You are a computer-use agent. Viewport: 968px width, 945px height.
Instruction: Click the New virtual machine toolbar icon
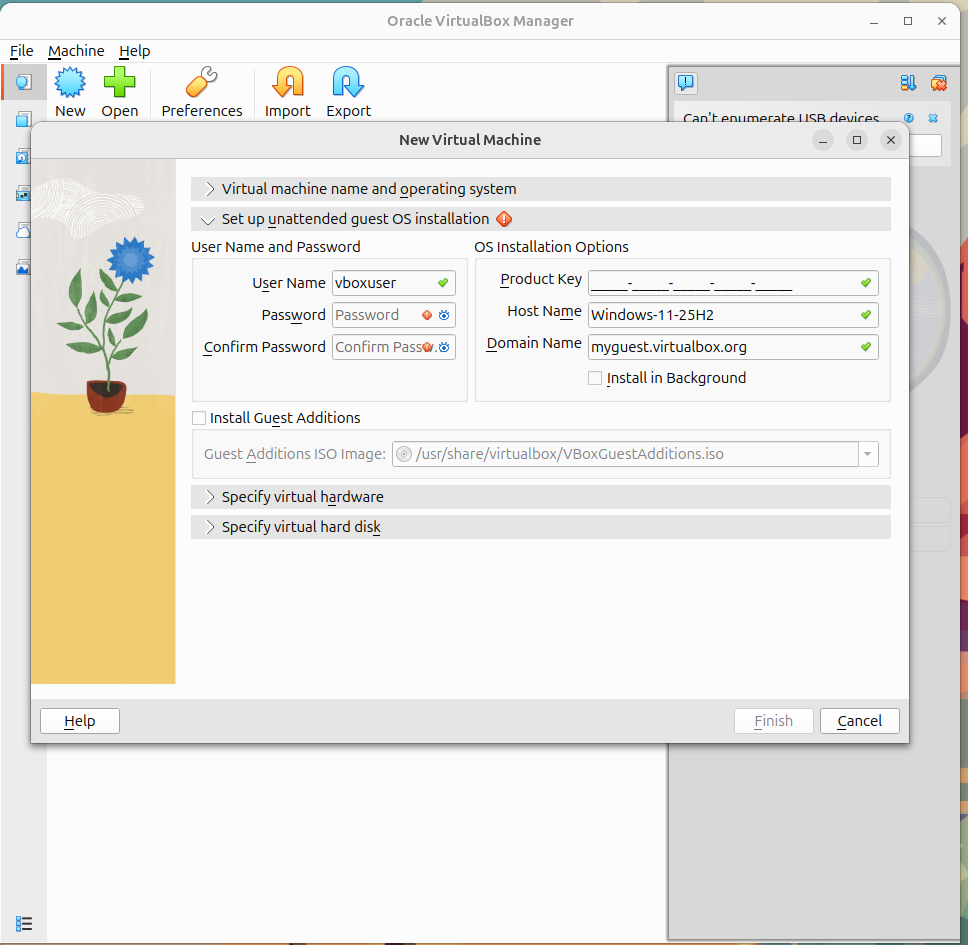pyautogui.click(x=69, y=85)
